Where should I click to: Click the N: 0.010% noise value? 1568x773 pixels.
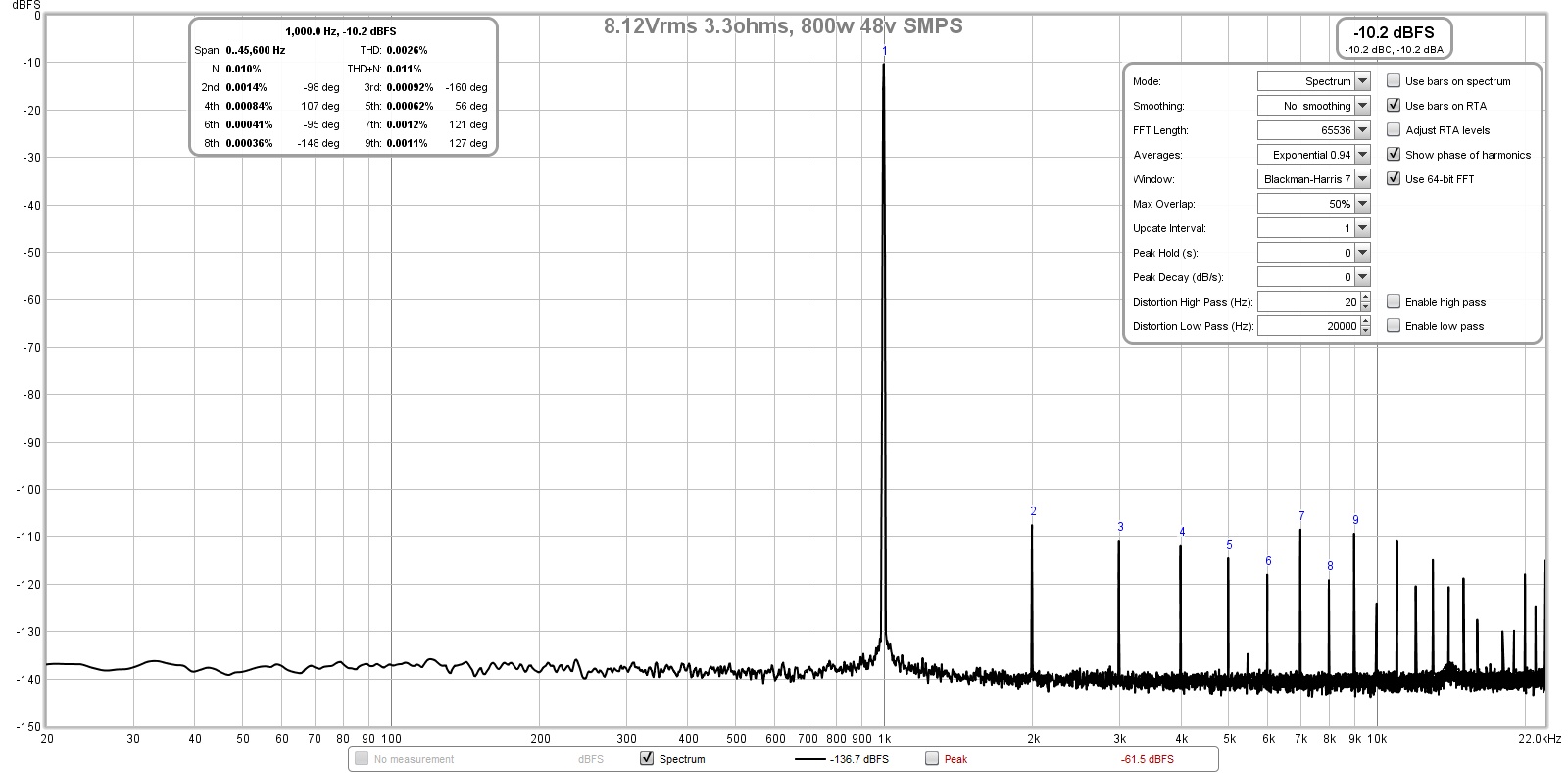pyautogui.click(x=243, y=69)
